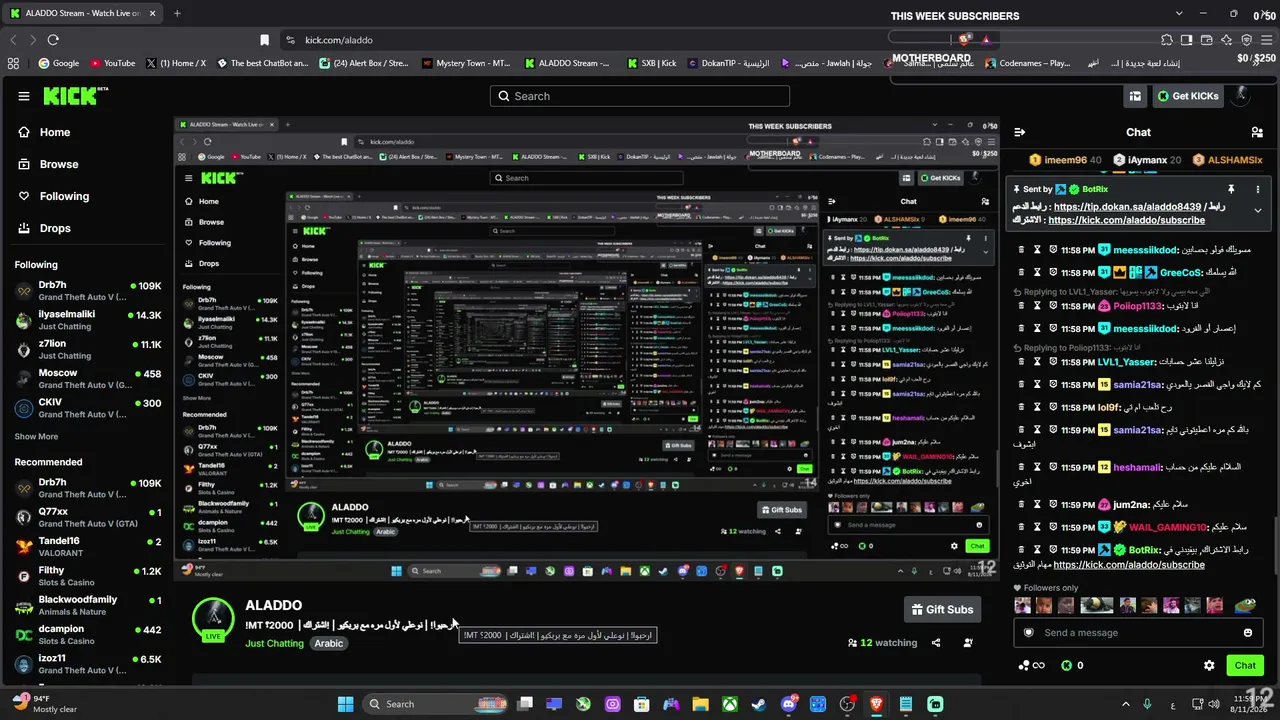
Task: Open the browser apps grid in bookmarks bar
Action: 13,63
